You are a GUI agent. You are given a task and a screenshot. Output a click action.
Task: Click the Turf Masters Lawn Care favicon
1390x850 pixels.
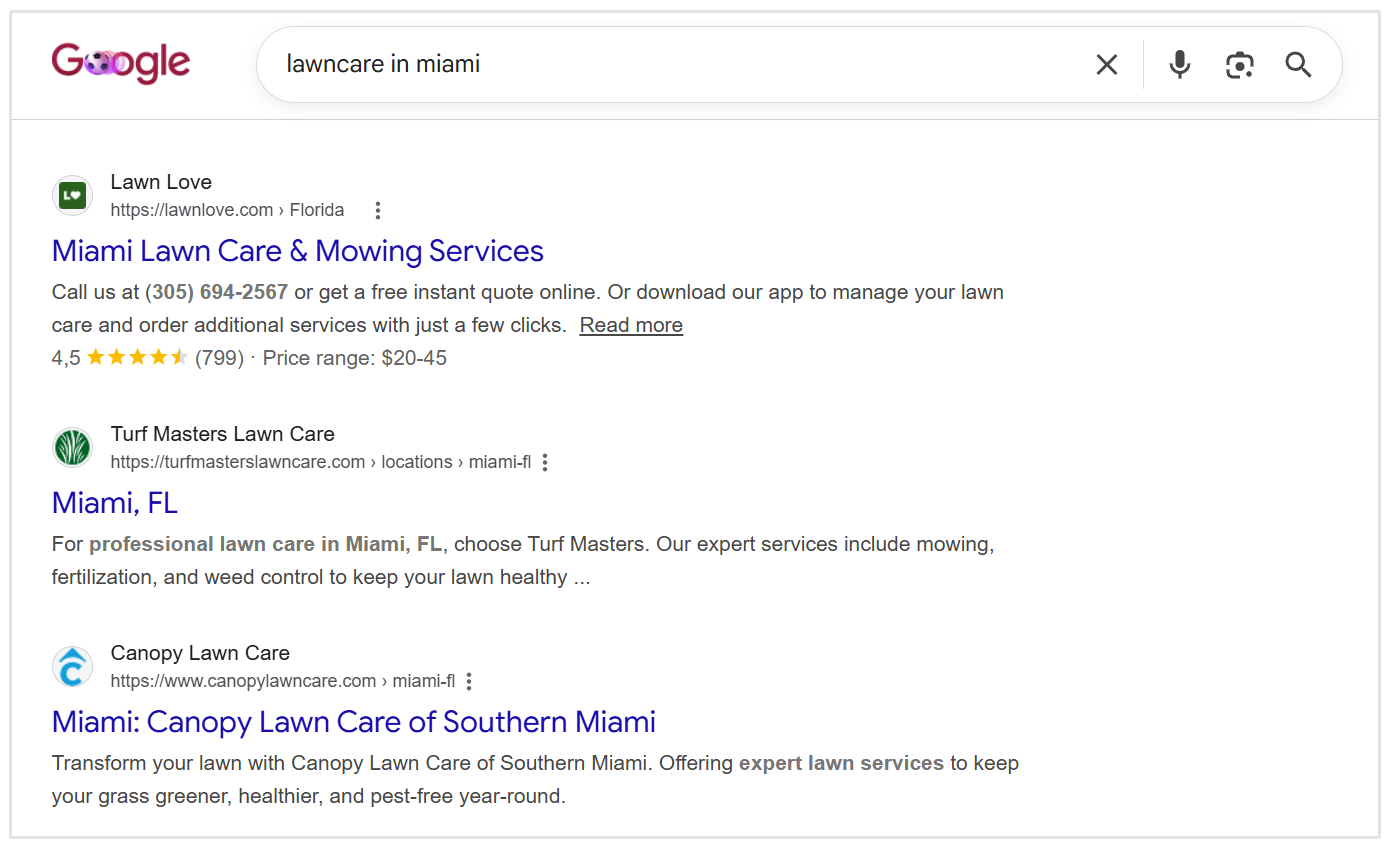coord(72,447)
